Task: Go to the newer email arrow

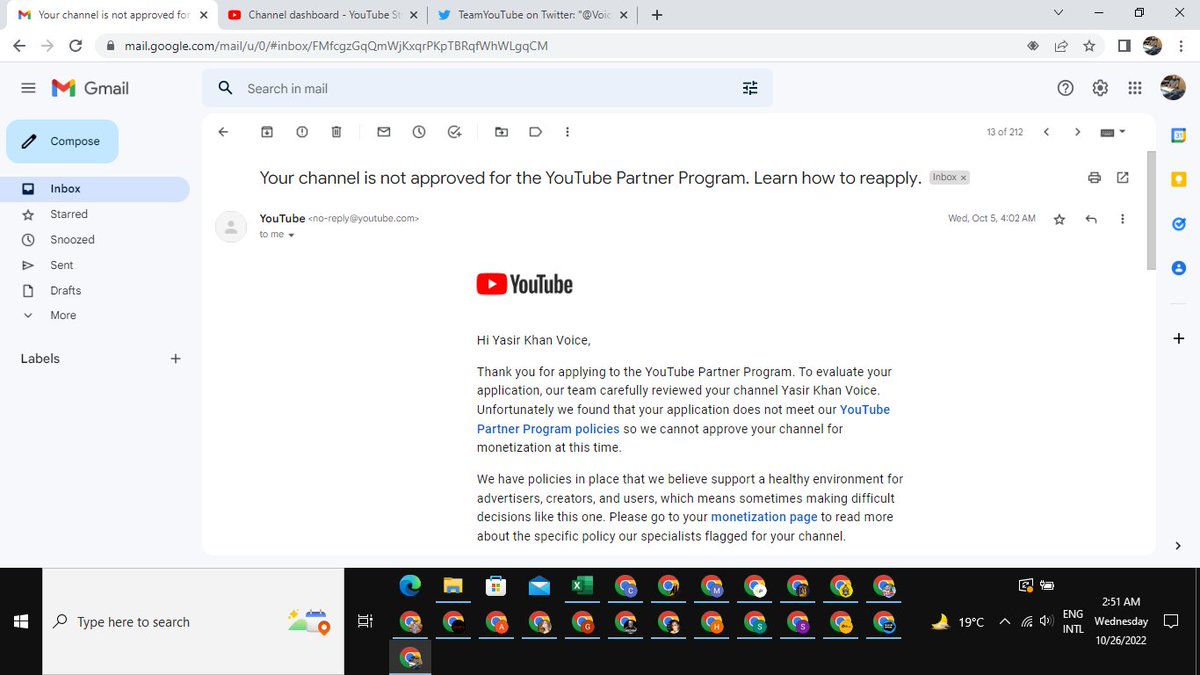Action: [x=1046, y=132]
